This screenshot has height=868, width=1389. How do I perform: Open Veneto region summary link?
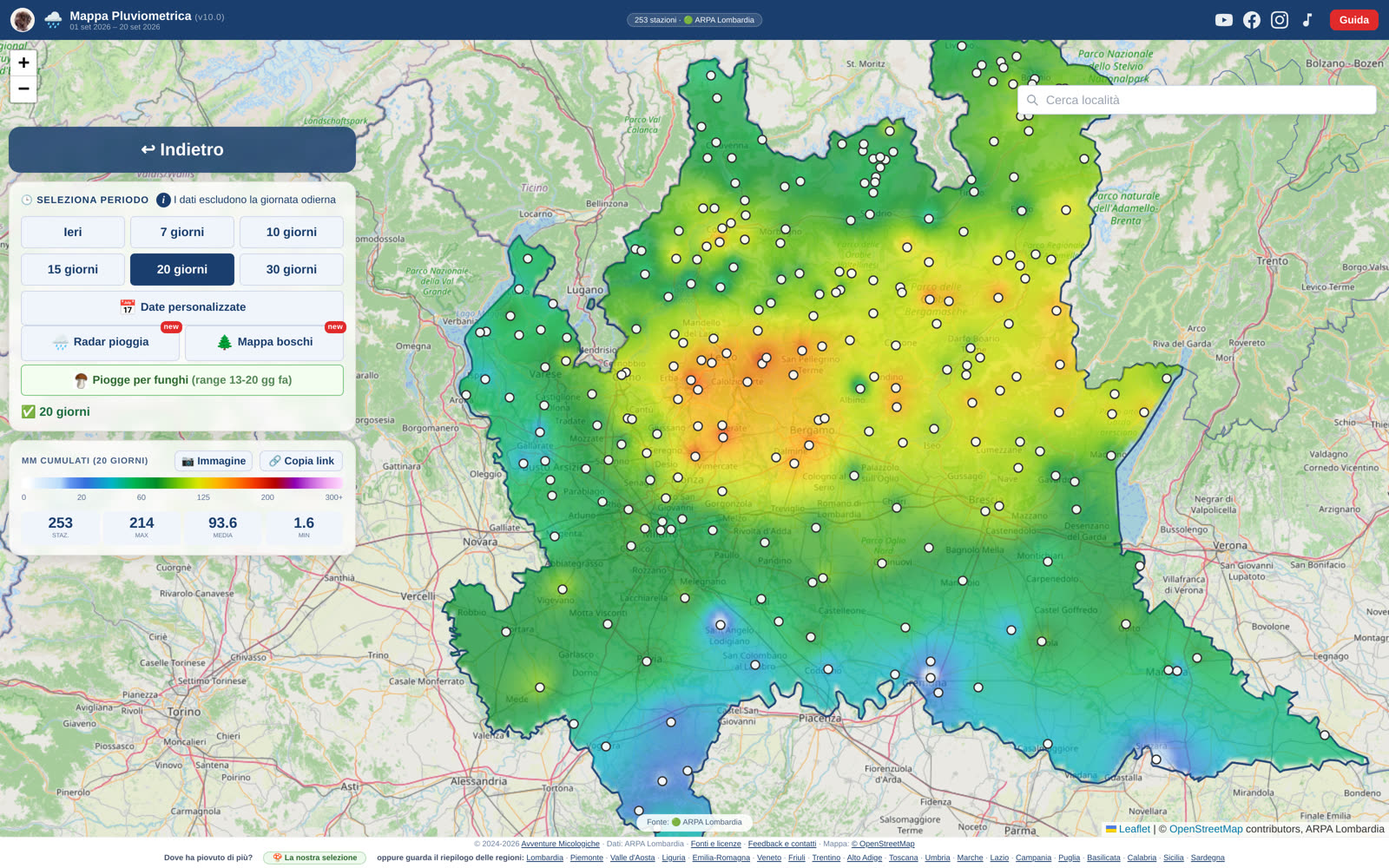point(769,858)
